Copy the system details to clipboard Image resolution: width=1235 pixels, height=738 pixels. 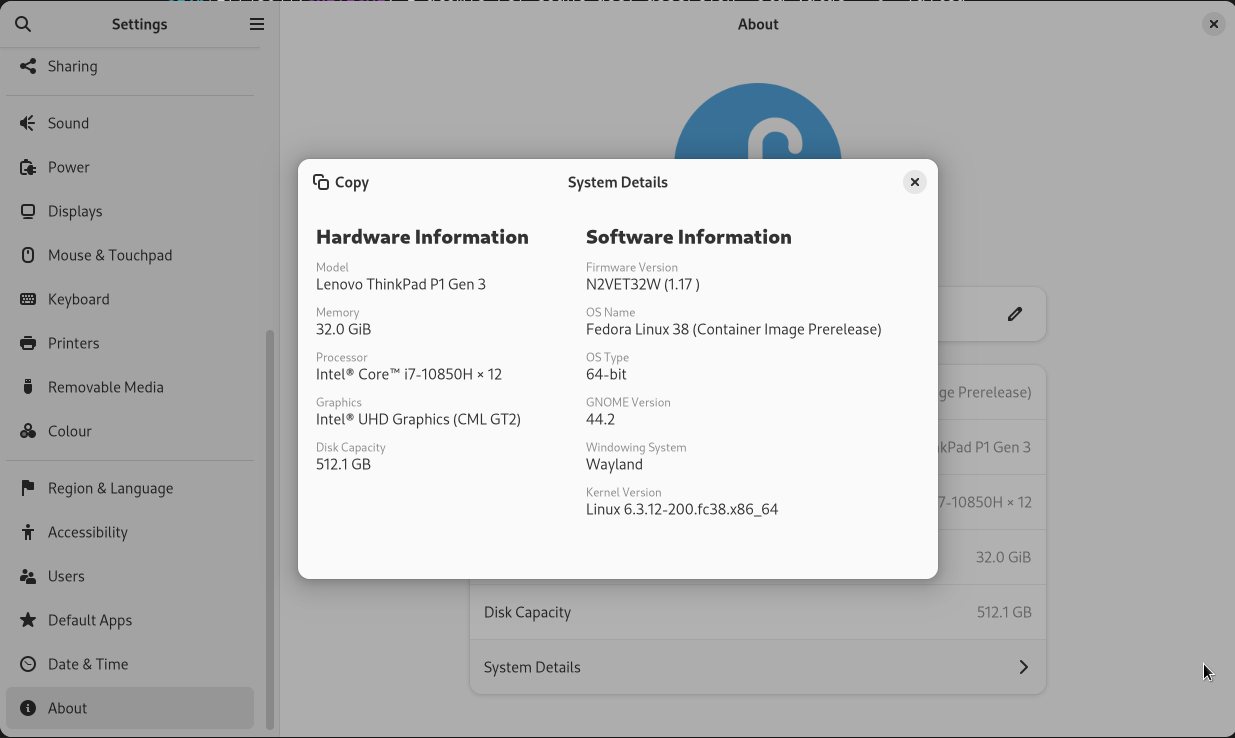pos(341,182)
